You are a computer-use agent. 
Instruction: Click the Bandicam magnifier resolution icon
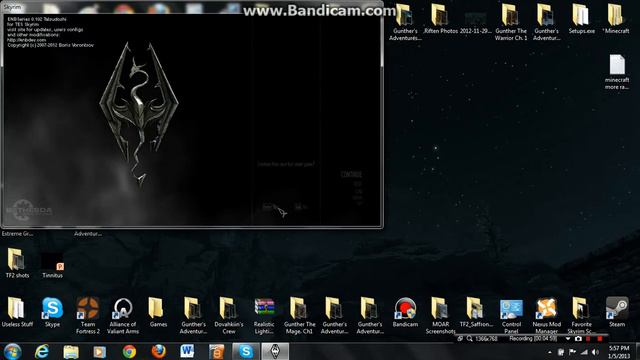click(x=470, y=339)
